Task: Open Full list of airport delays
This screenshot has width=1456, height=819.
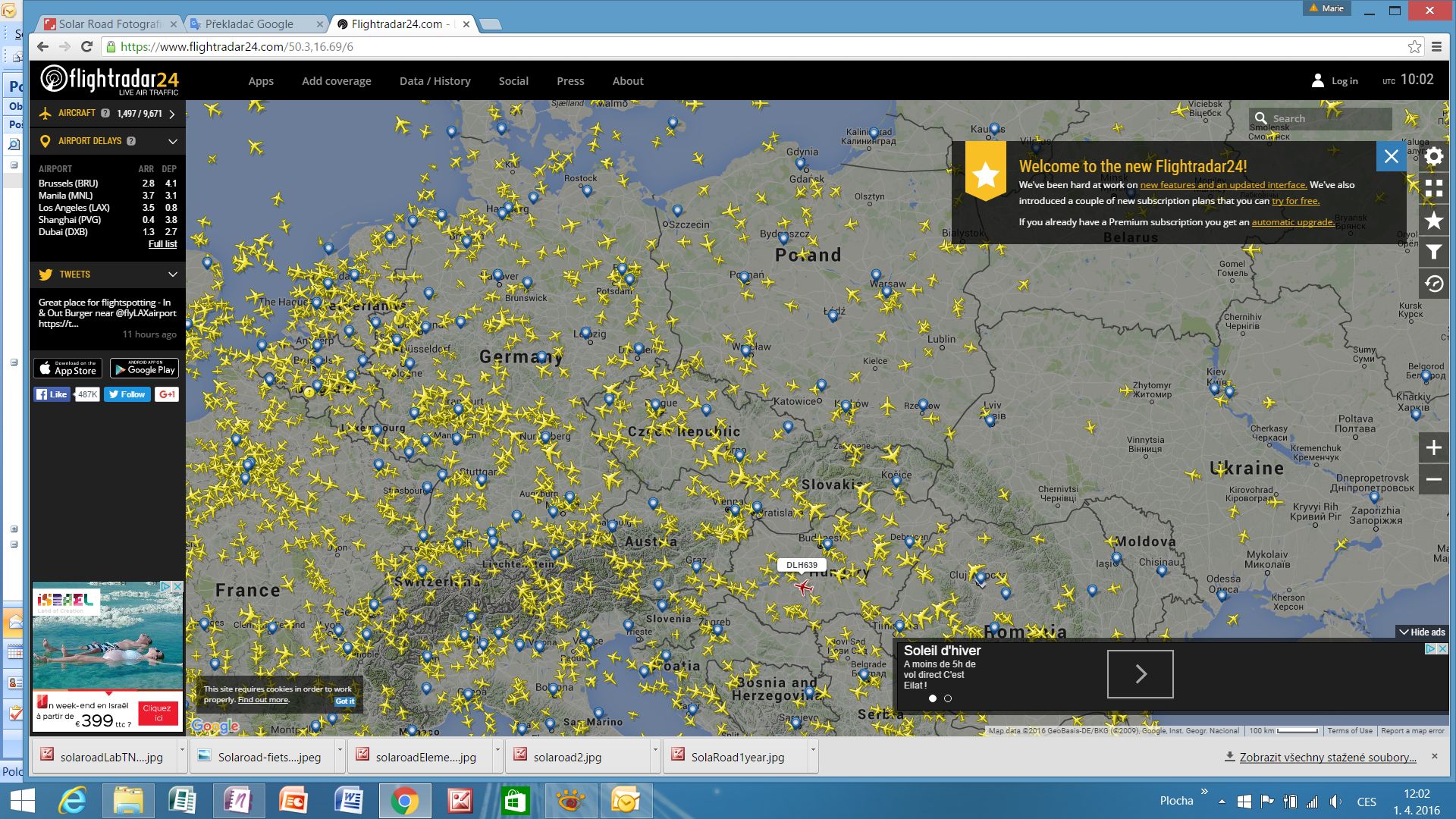Action: coord(162,244)
